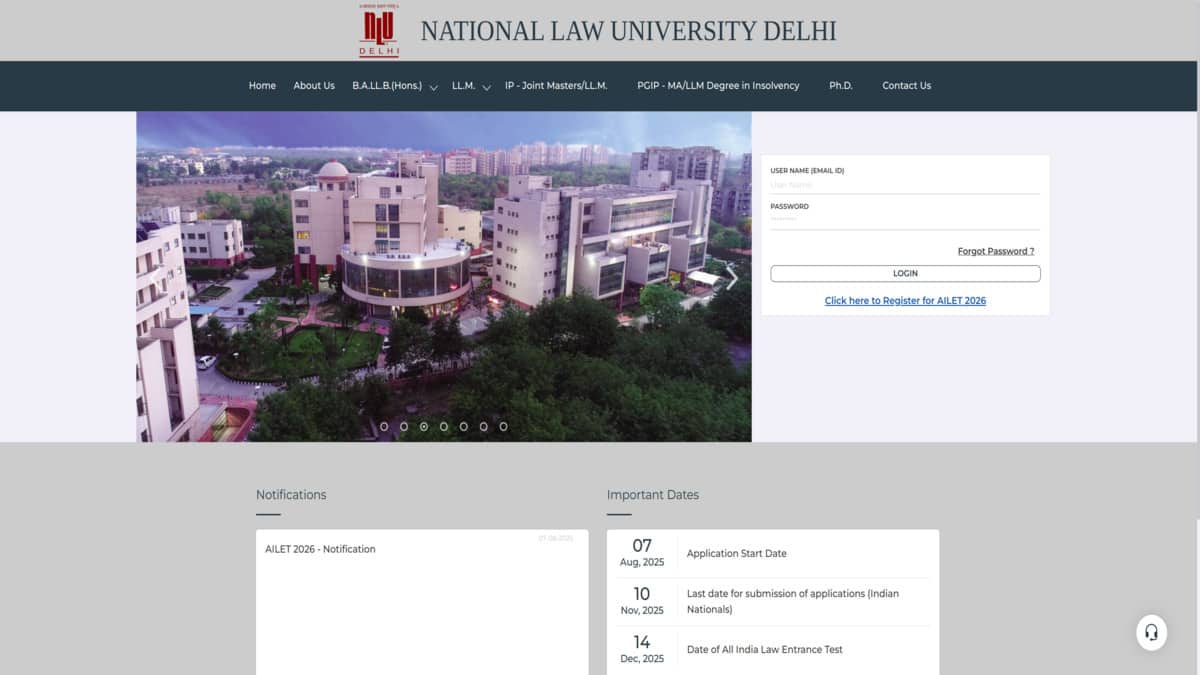Viewport: 1200px width, 675px height.
Task: Click the Forgot Password link
Action: click(995, 251)
